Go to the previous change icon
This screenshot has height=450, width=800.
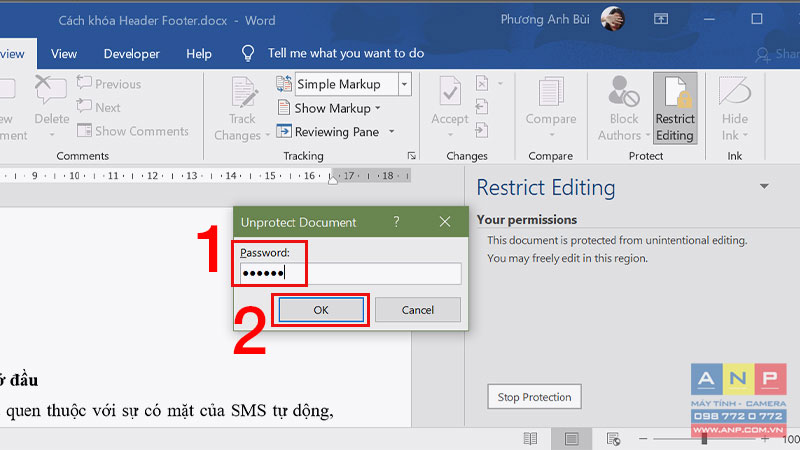[x=482, y=107]
